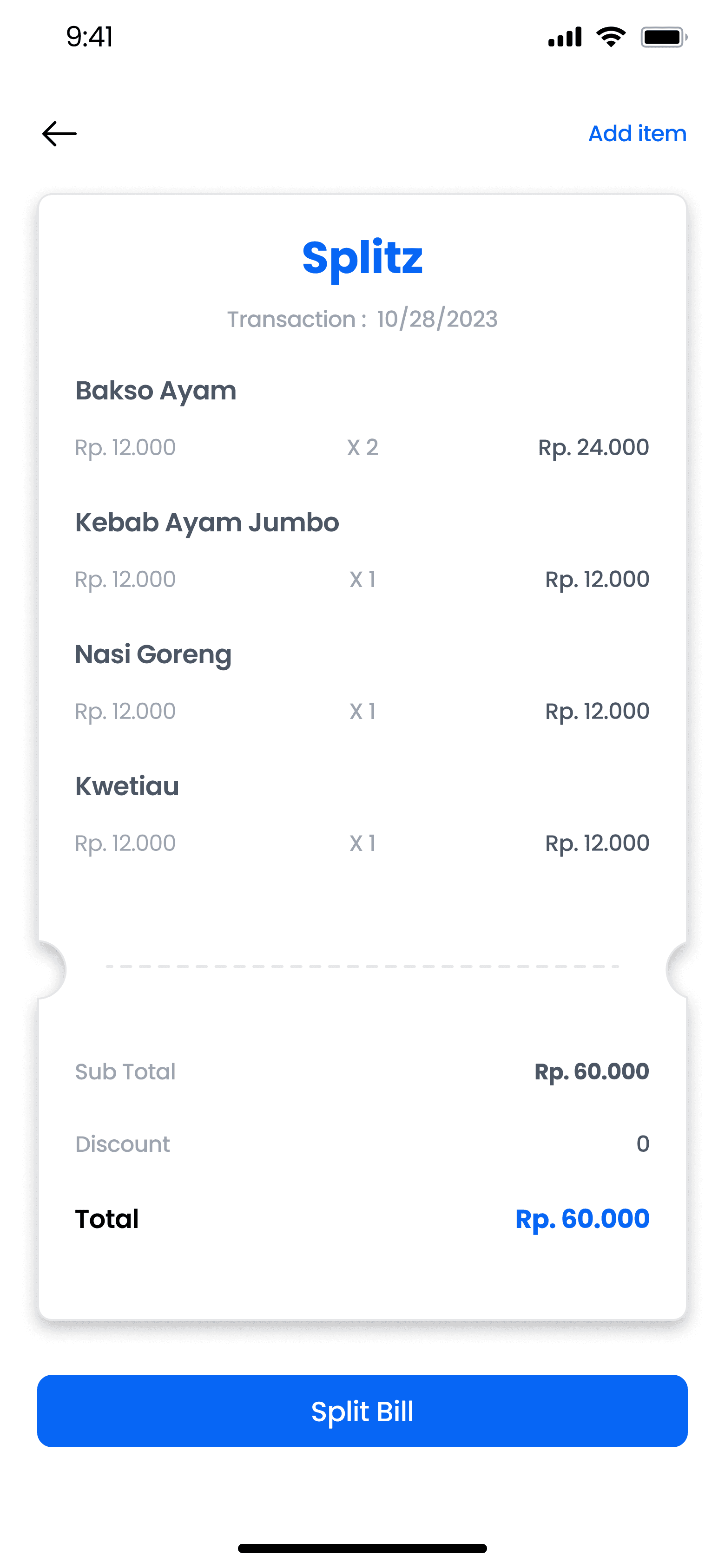Tap the battery status icon

(664, 37)
